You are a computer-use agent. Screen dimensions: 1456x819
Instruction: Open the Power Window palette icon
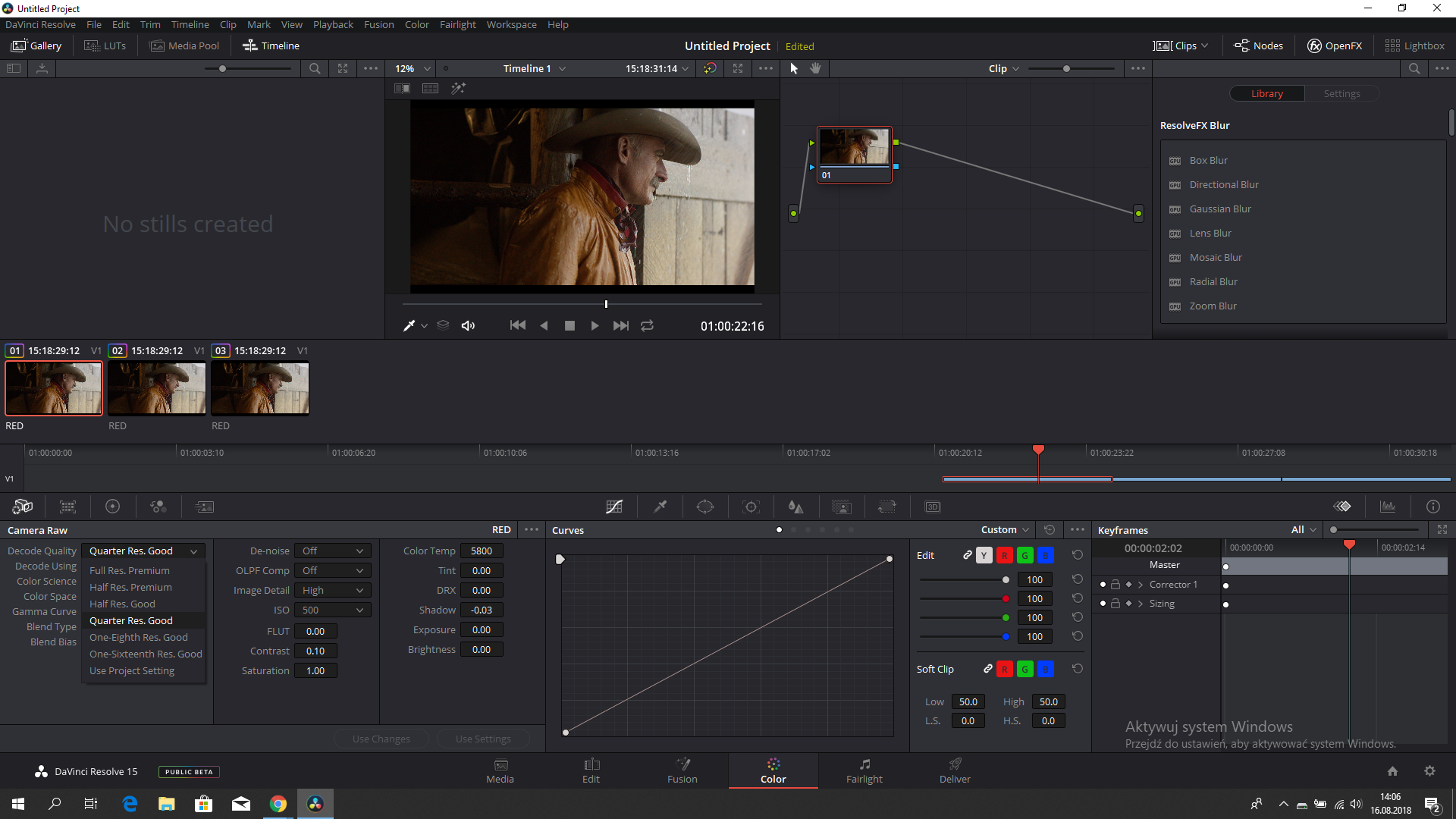click(705, 507)
